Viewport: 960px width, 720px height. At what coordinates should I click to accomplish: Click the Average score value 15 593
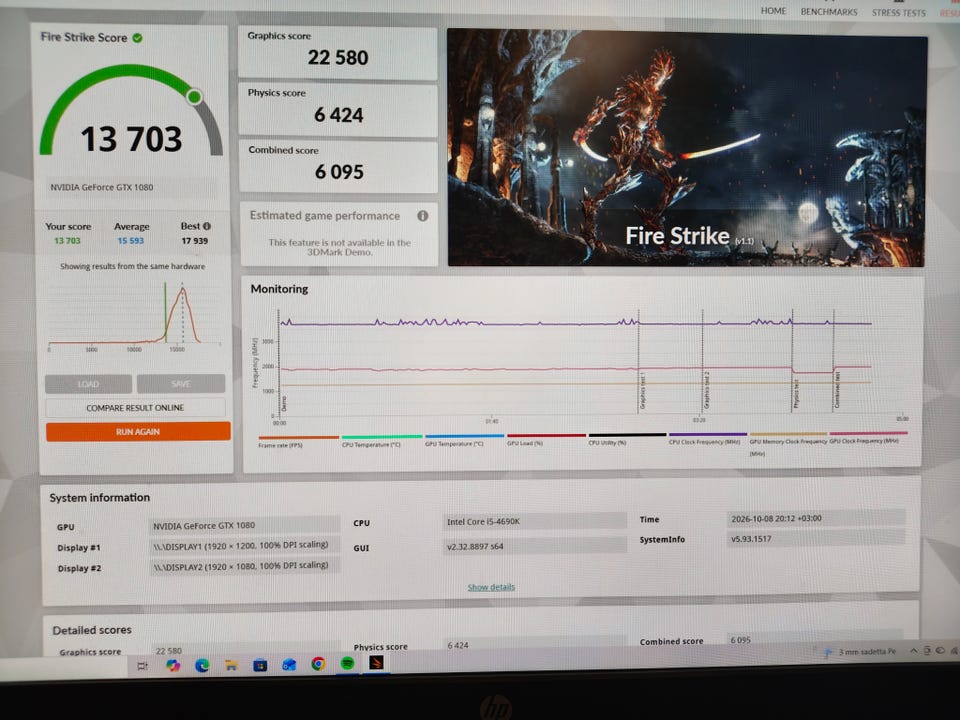[x=130, y=241]
